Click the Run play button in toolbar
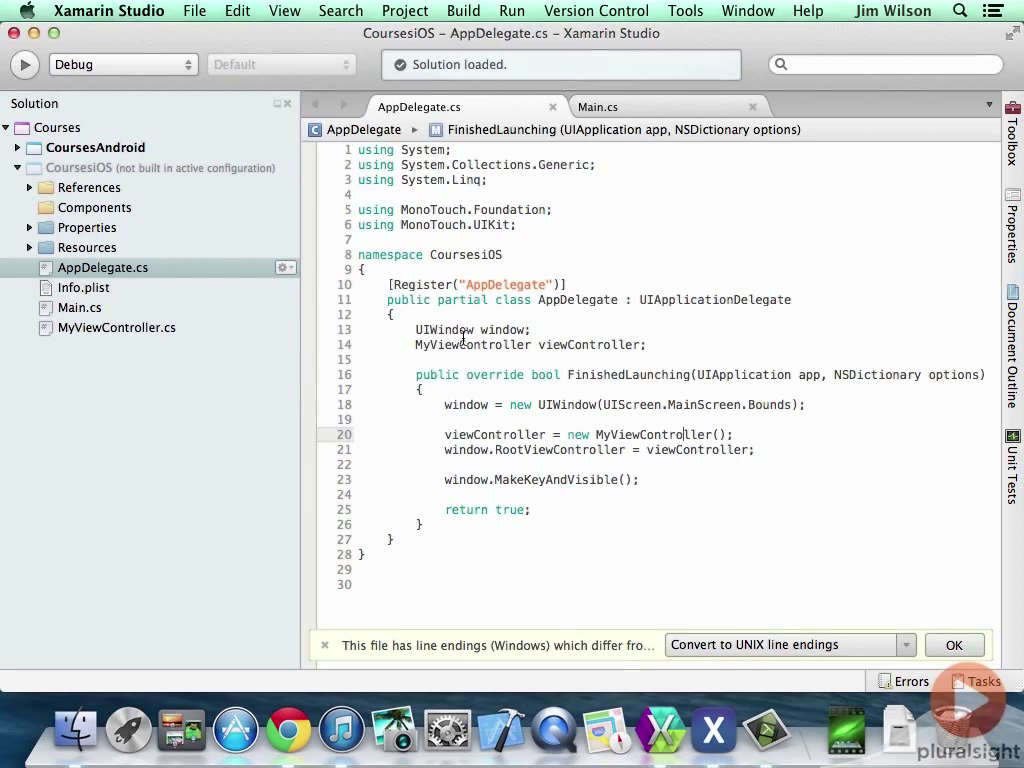 [25, 65]
